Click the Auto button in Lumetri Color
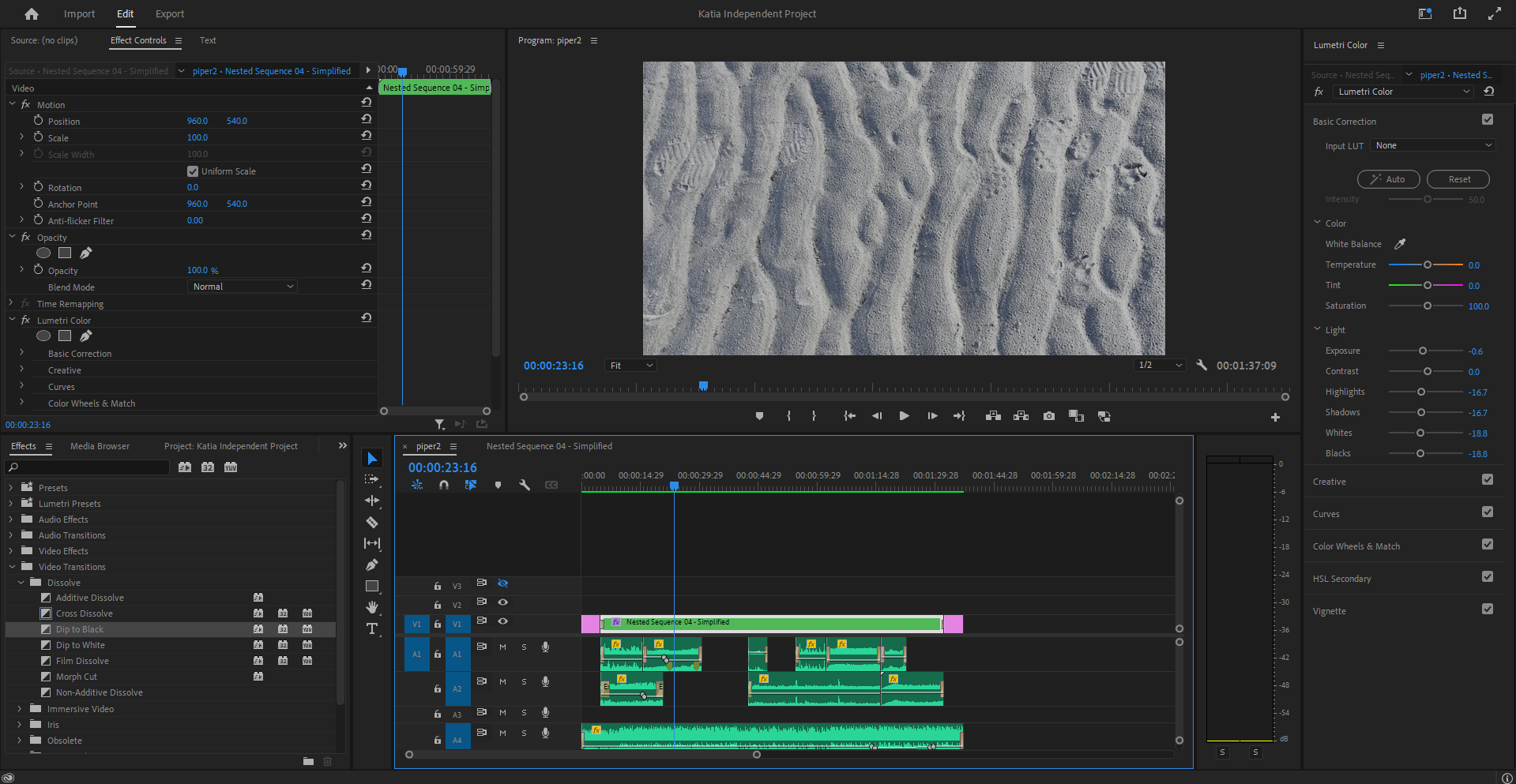Image resolution: width=1516 pixels, height=784 pixels. tap(1388, 179)
